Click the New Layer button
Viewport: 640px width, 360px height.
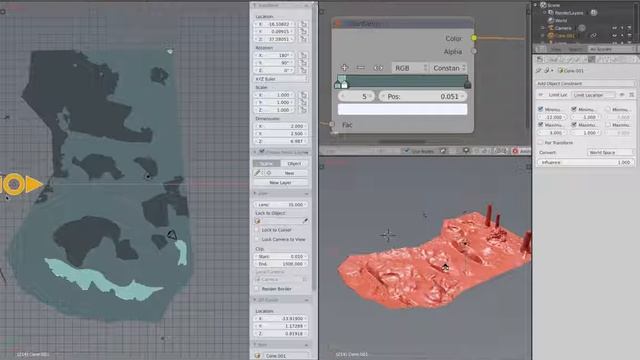coord(280,182)
